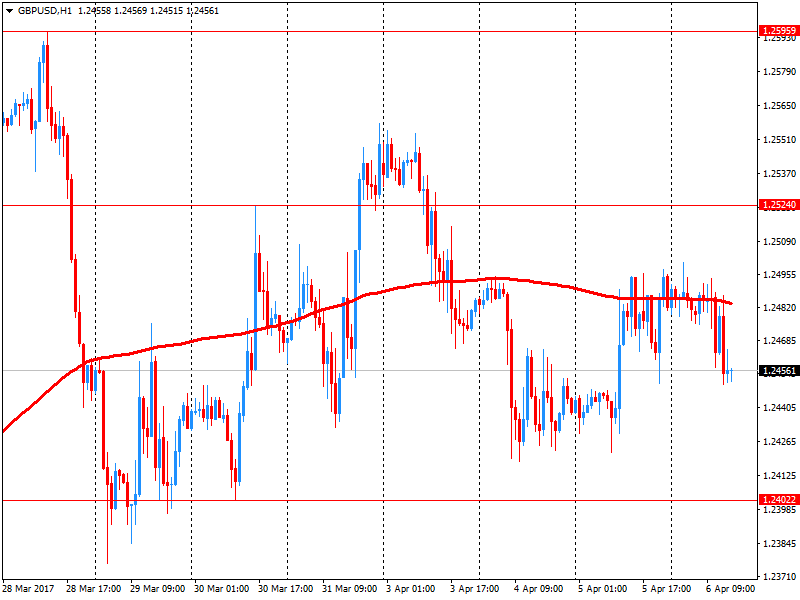
Task: Click the 1.23710 price axis label
Action: 779,577
